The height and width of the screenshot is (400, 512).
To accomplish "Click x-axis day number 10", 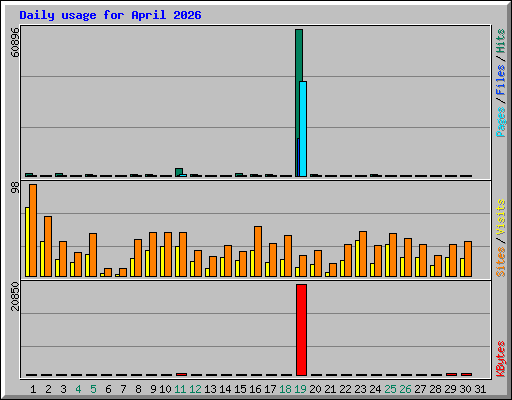I will 165,389.
